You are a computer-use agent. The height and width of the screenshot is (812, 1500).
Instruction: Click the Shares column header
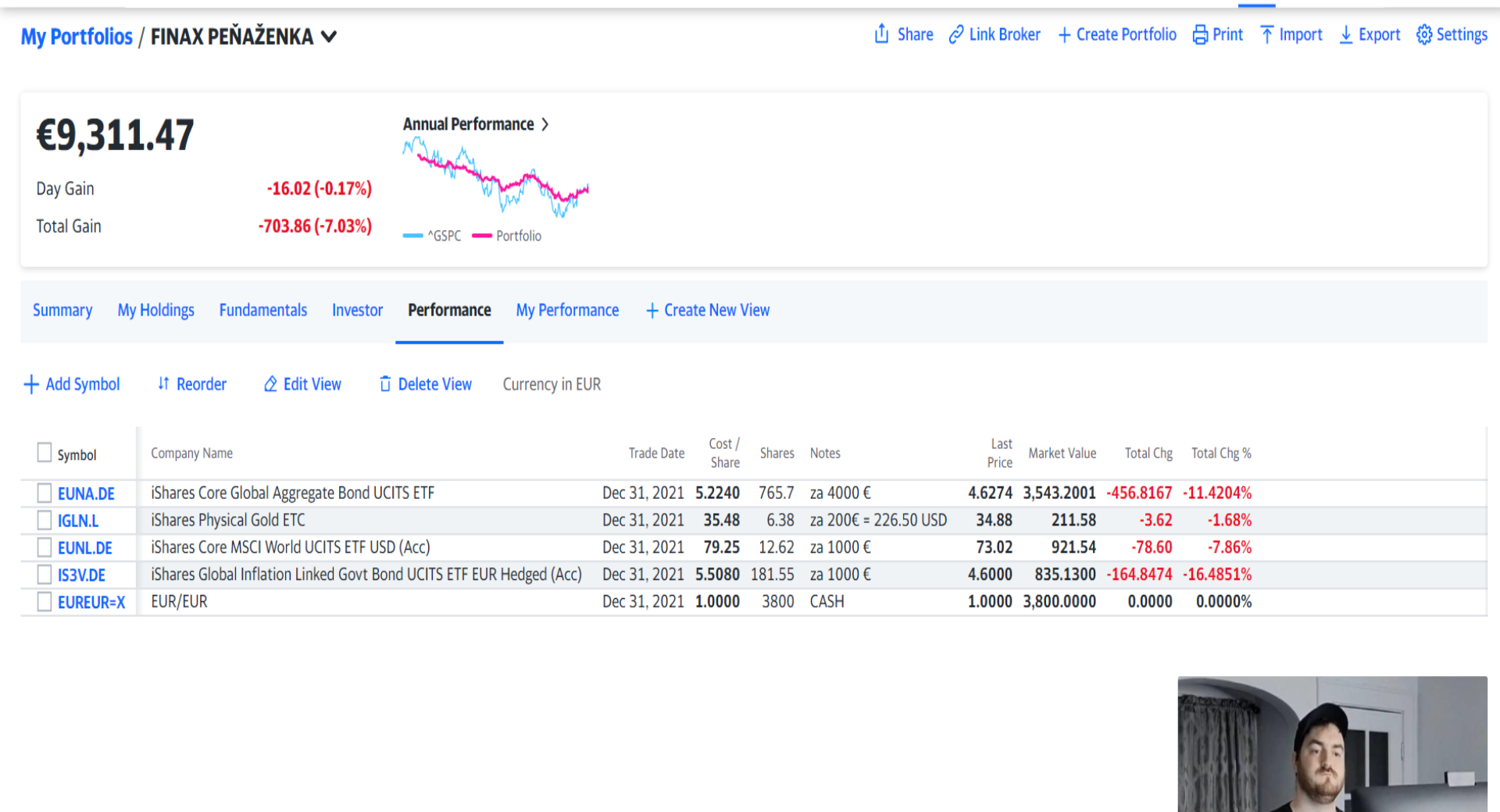pos(777,454)
